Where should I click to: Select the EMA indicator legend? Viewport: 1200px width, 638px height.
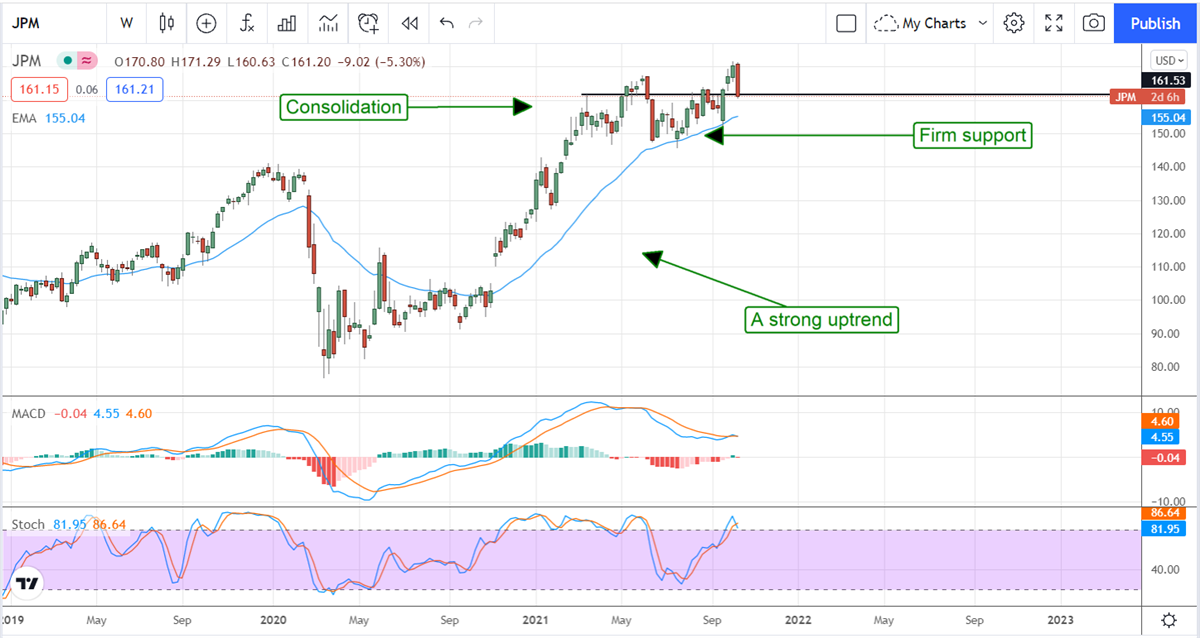click(25, 117)
